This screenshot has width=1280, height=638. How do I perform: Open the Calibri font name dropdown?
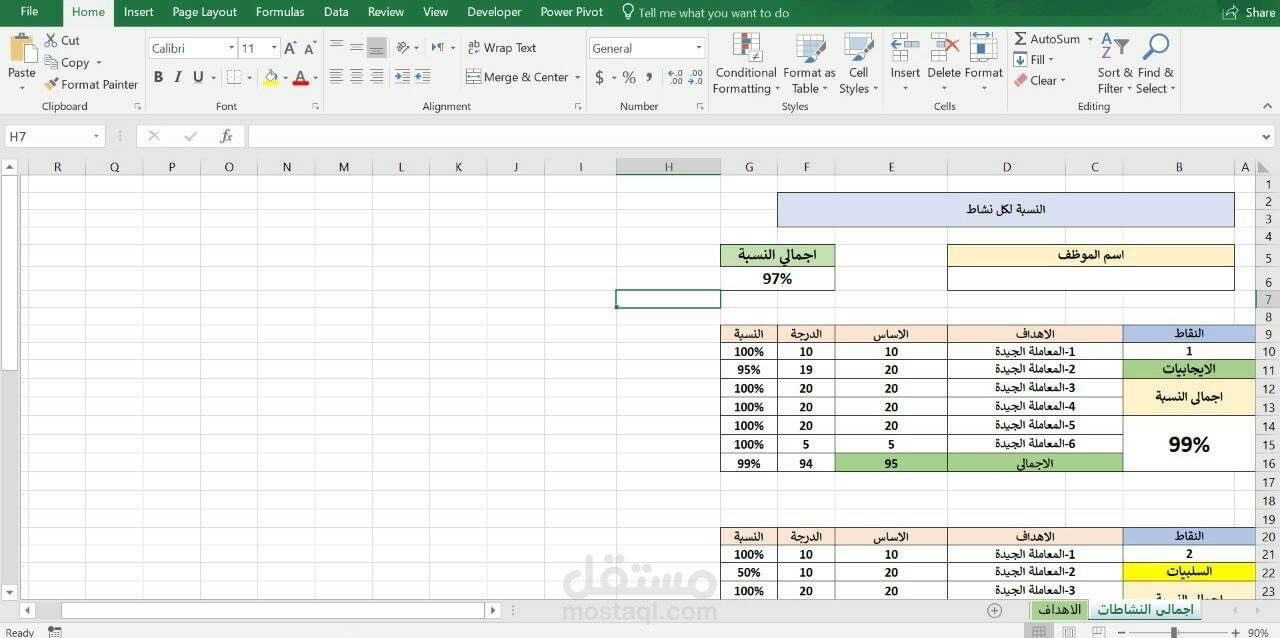pyautogui.click(x=231, y=48)
